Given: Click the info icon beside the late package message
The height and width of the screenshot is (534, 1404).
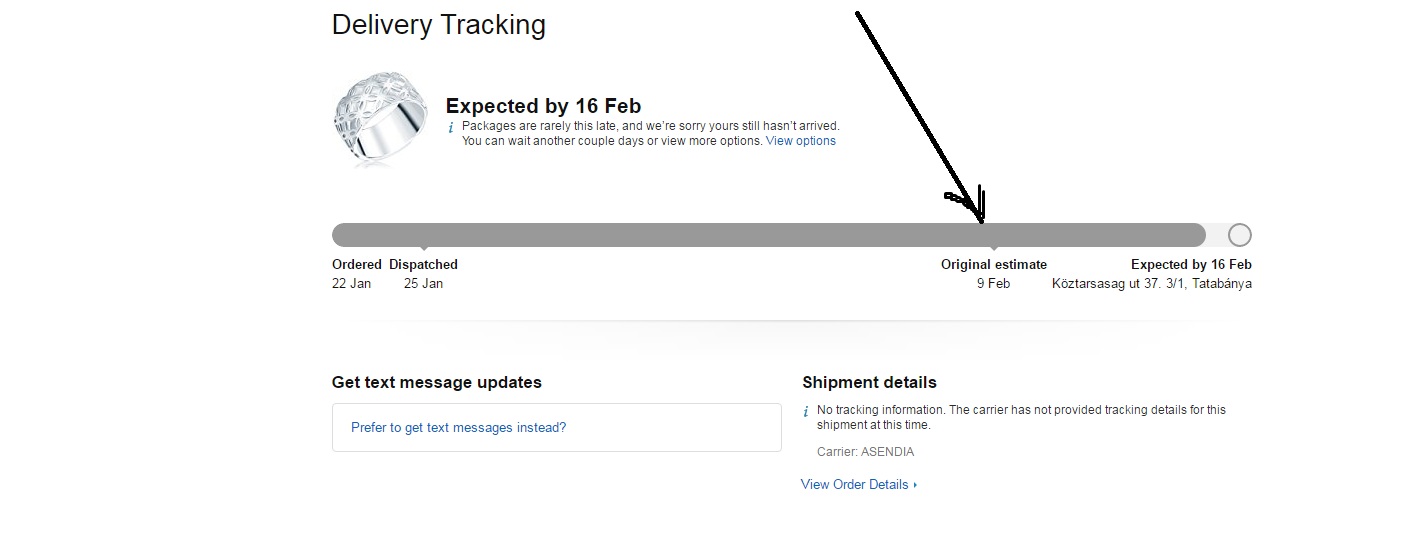Looking at the screenshot, I should coord(450,128).
